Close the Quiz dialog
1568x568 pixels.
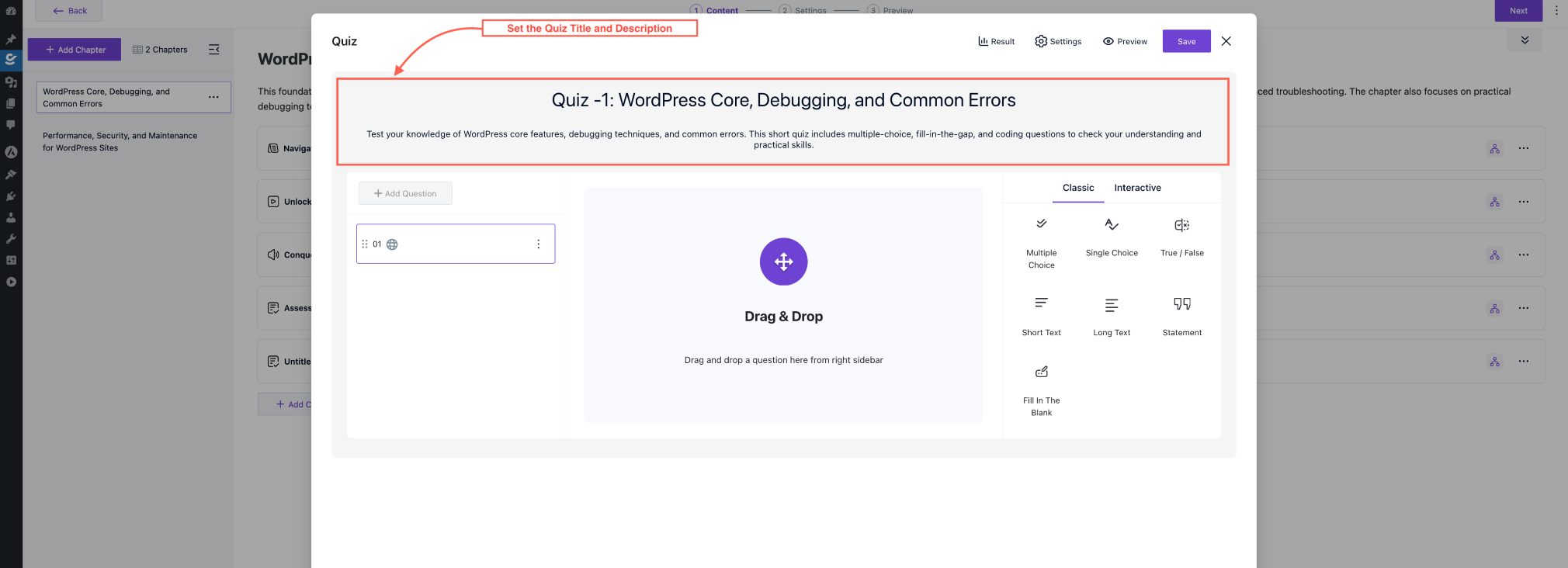1226,41
